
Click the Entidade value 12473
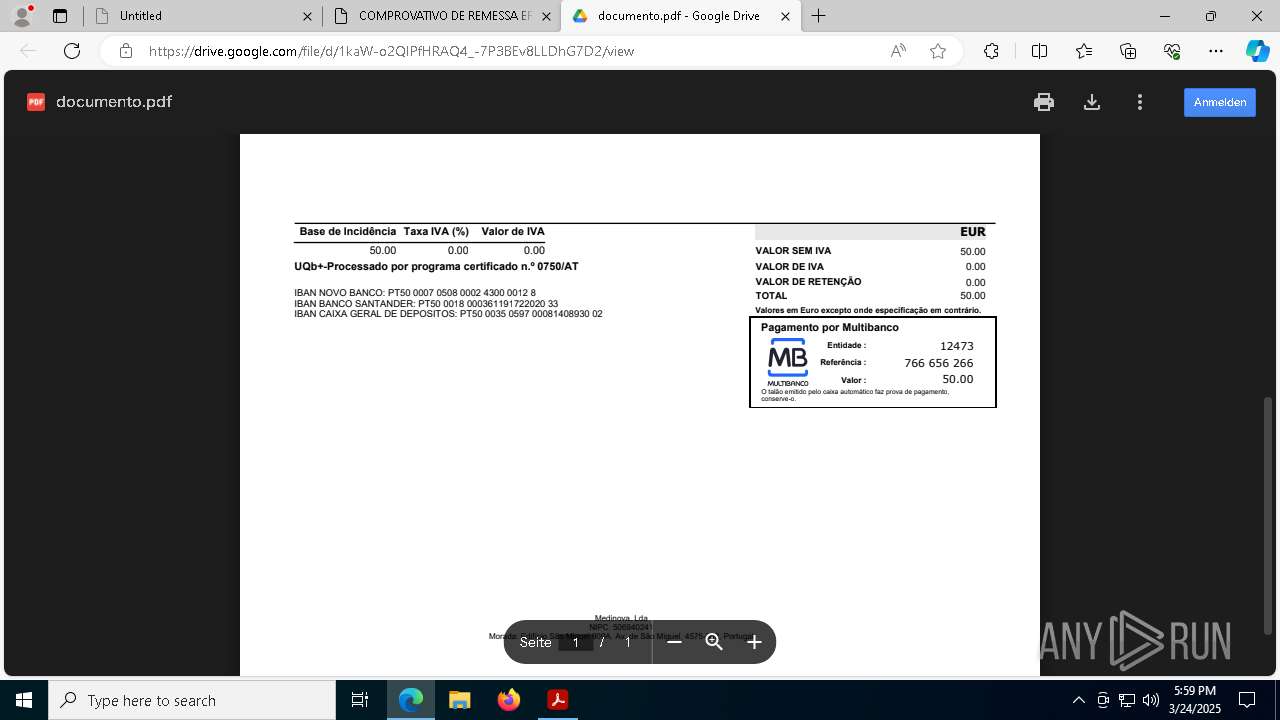coord(956,346)
